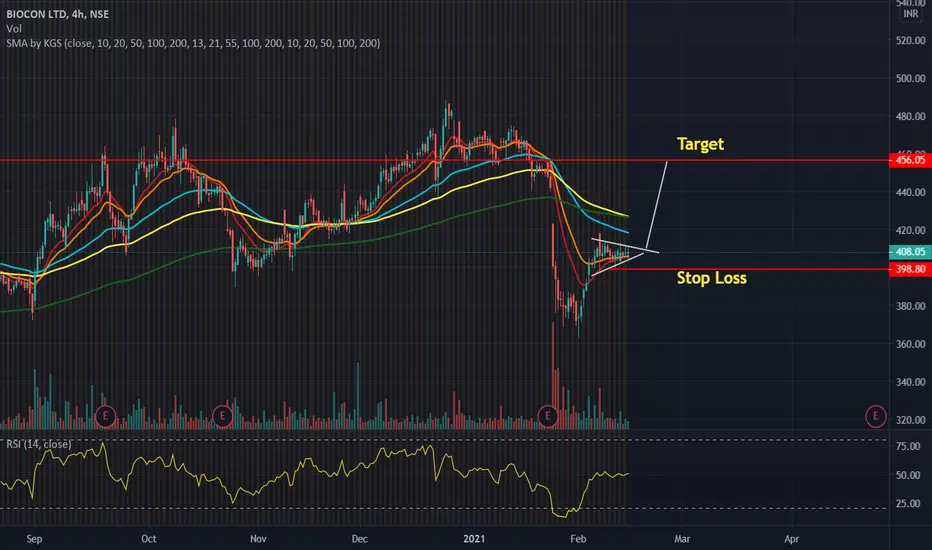Viewport: 932px width, 550px height.
Task: Open the late January earnings marker E
Action: (547, 416)
